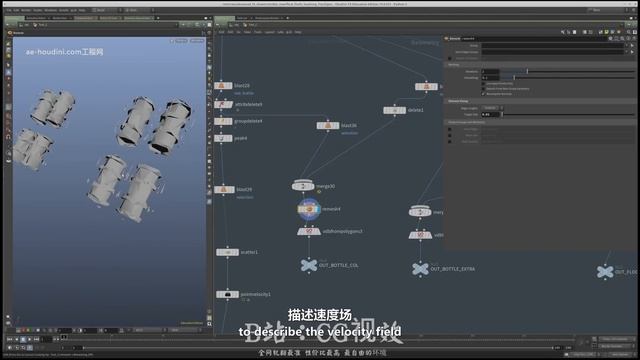Click the play forward button
Screen dimensions: 640x360
pyautogui.click(x=30, y=339)
